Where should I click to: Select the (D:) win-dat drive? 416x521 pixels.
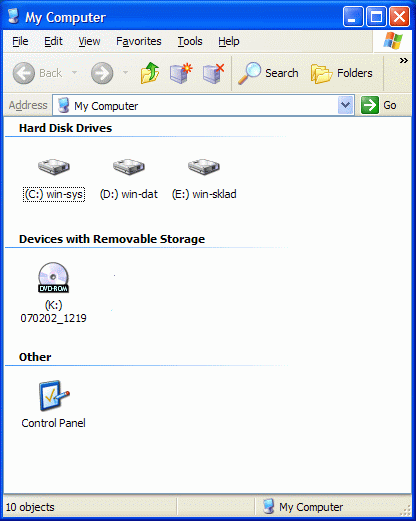point(129,179)
